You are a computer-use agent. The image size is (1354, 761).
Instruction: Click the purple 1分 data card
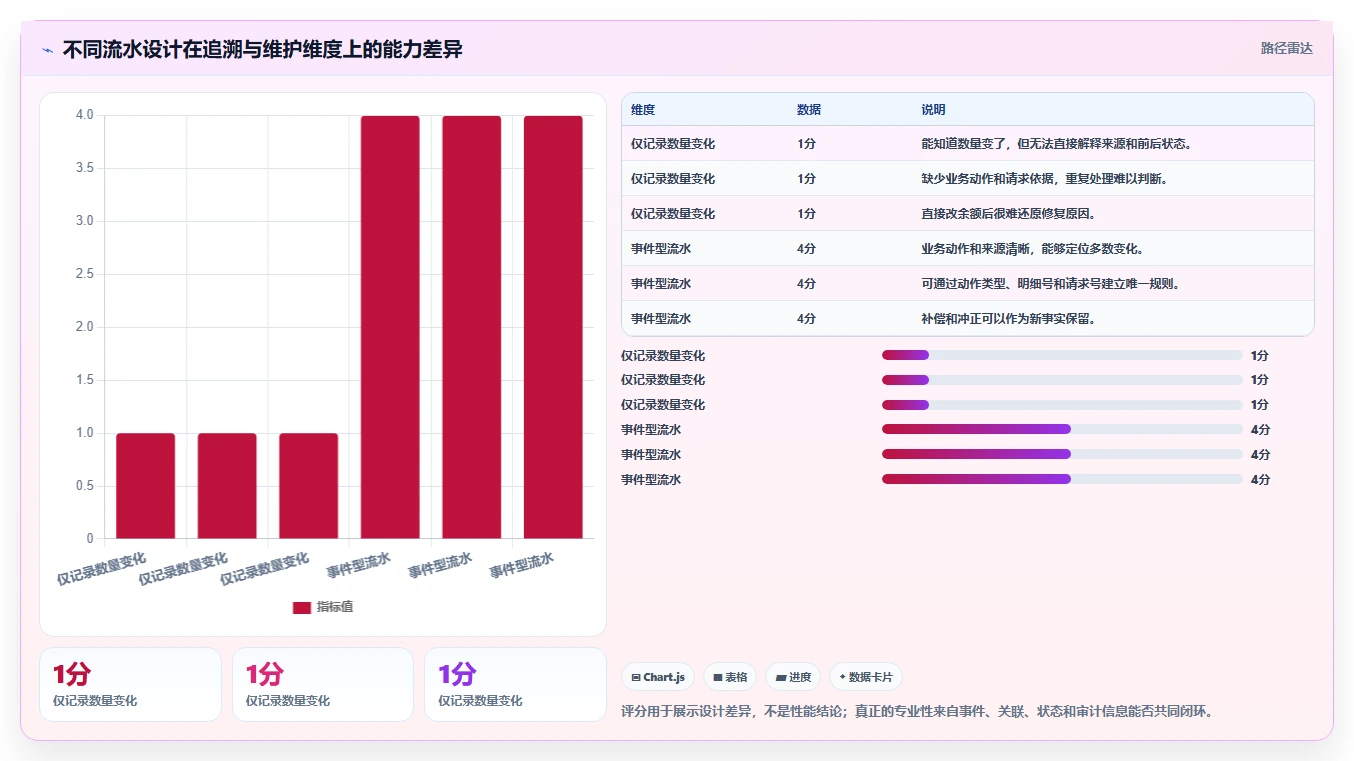[515, 684]
